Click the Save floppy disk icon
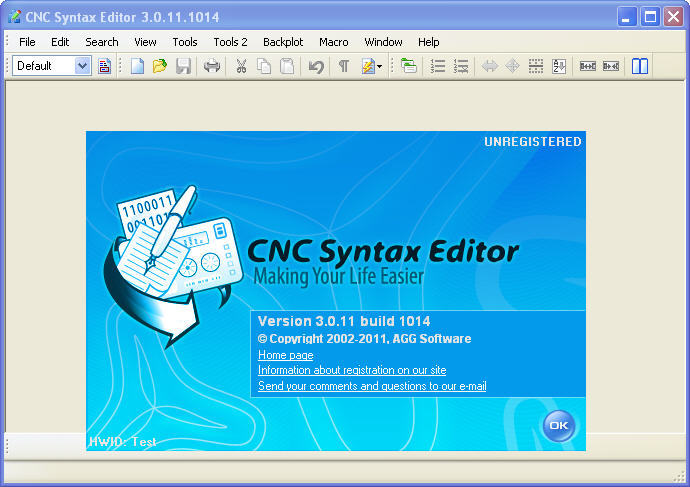Viewport: 690px width, 487px height. (x=183, y=66)
